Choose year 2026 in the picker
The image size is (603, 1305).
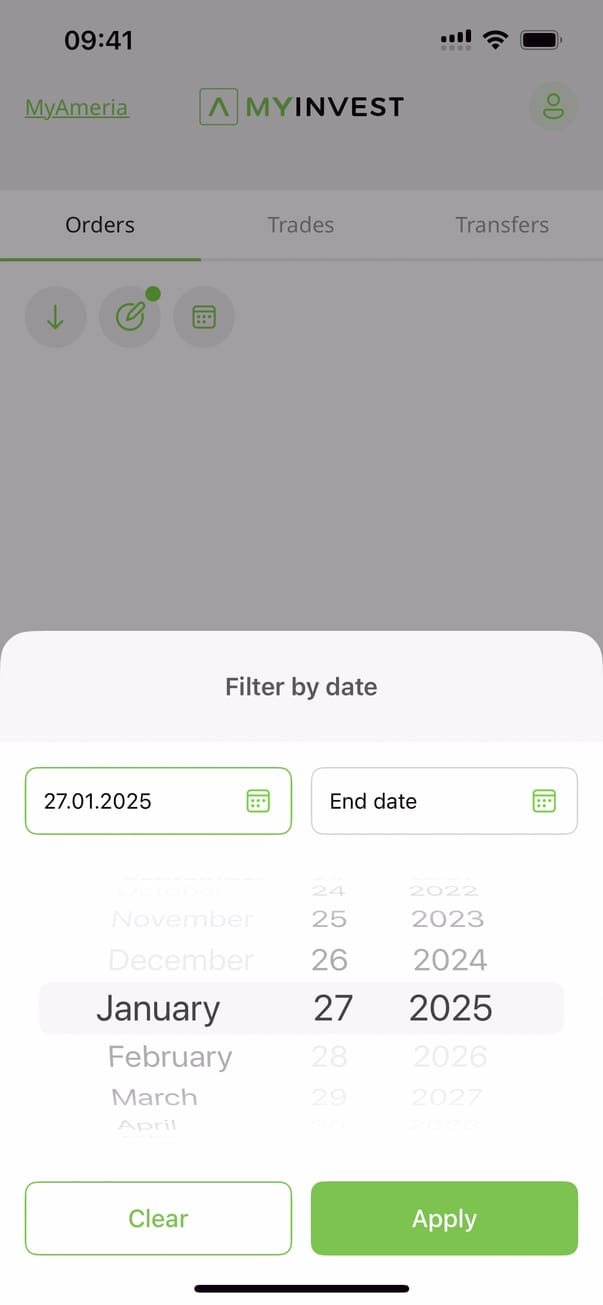(450, 1056)
